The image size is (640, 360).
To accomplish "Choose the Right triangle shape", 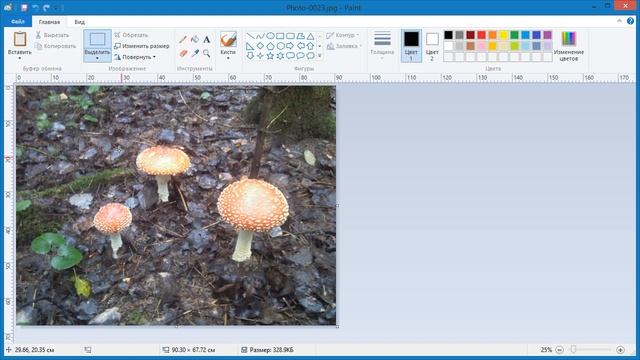I will click(x=250, y=46).
